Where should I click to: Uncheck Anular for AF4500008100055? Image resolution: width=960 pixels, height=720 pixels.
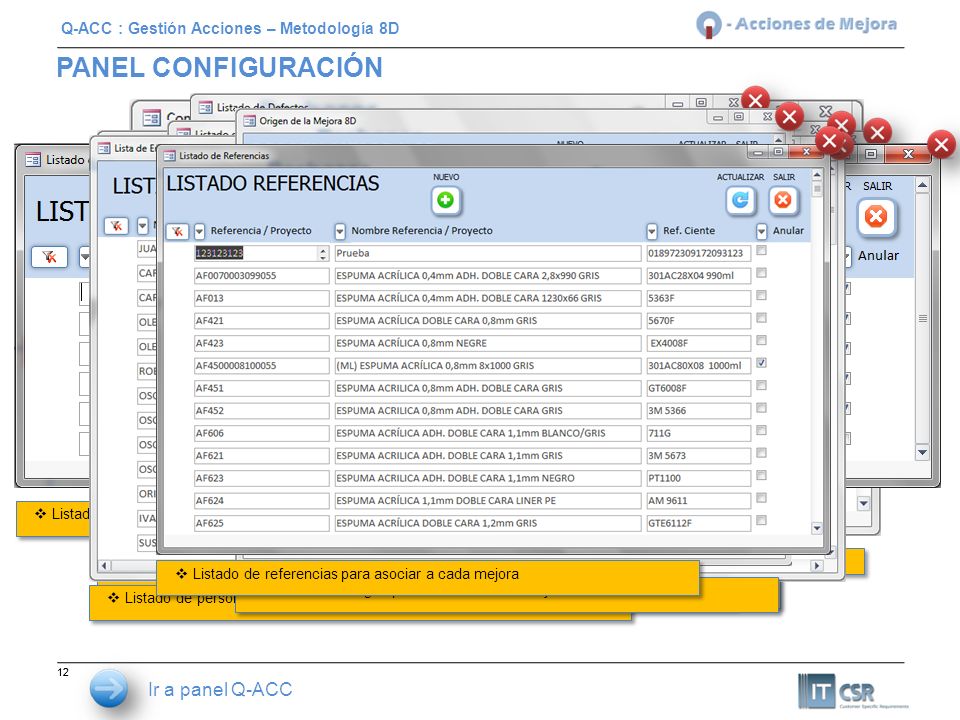pos(761,363)
